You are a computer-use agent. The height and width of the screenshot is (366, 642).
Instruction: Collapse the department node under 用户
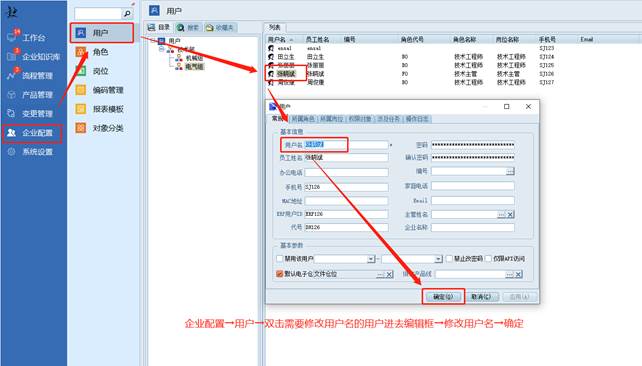(161, 49)
